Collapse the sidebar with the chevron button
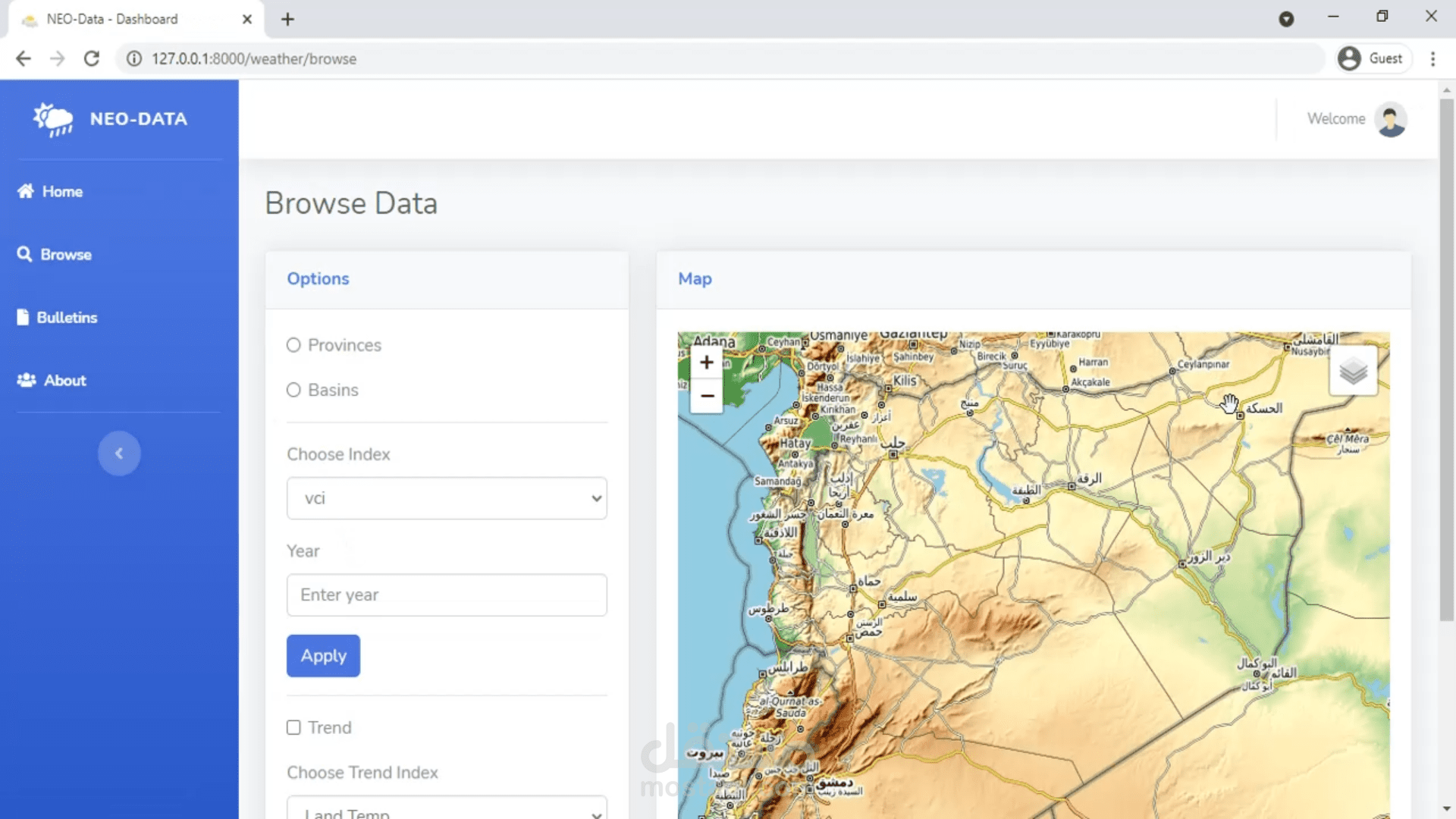 [119, 453]
